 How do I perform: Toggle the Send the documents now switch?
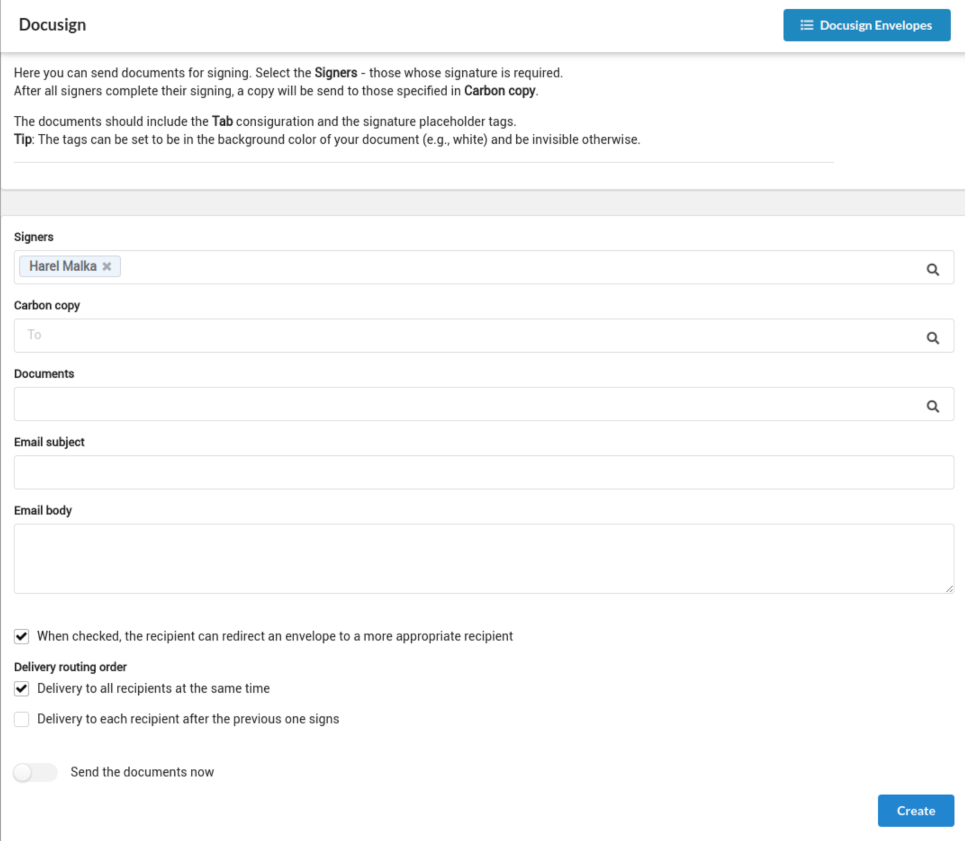(x=35, y=772)
